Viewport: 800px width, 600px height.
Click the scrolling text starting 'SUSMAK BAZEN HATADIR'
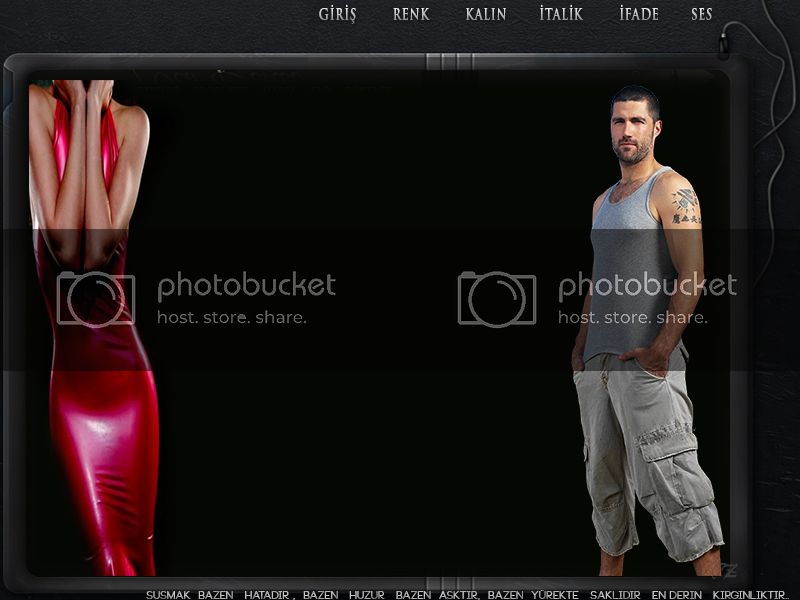(467, 594)
